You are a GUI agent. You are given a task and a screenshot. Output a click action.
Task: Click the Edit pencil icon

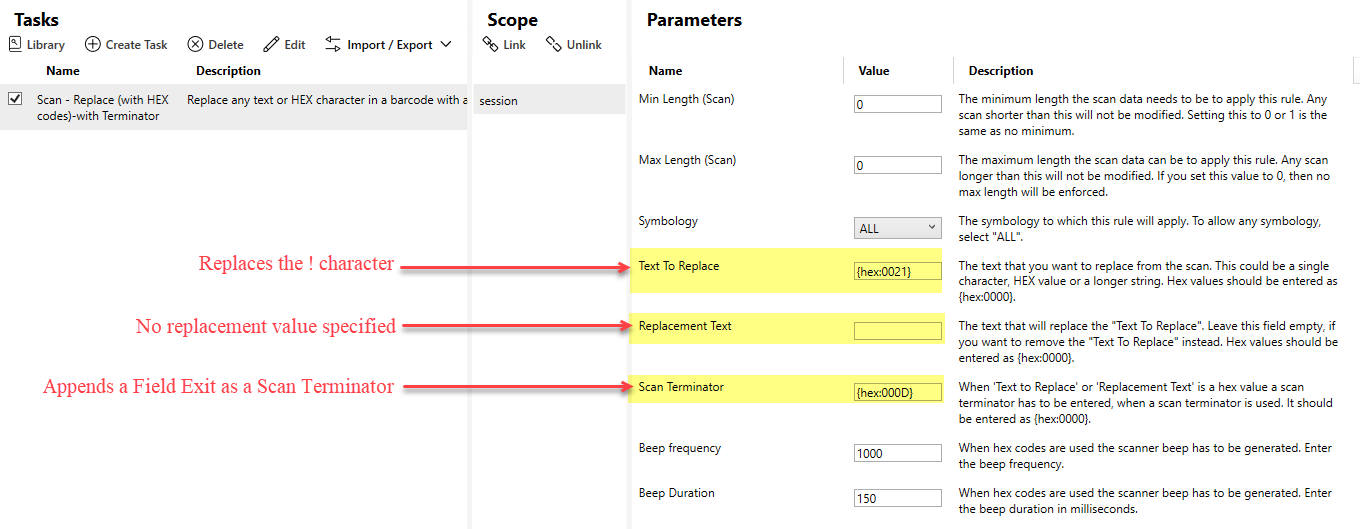pyautogui.click(x=271, y=45)
